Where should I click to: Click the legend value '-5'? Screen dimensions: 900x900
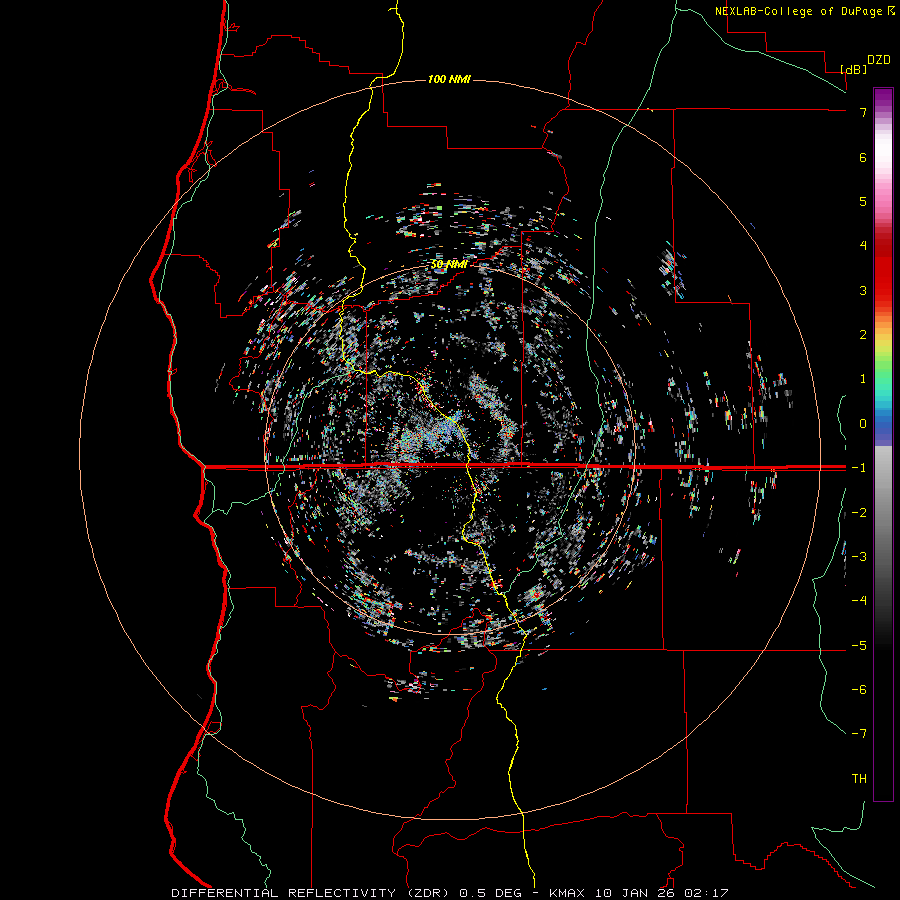tap(859, 645)
